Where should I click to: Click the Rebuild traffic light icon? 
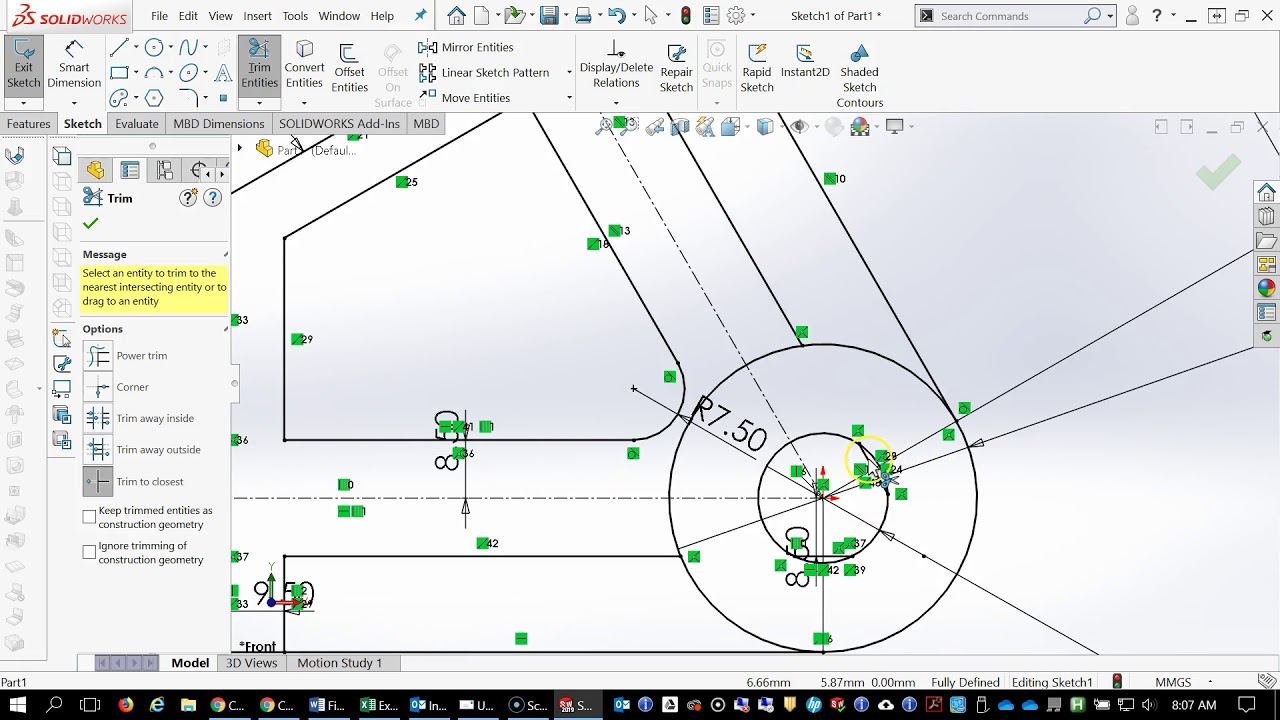click(685, 15)
